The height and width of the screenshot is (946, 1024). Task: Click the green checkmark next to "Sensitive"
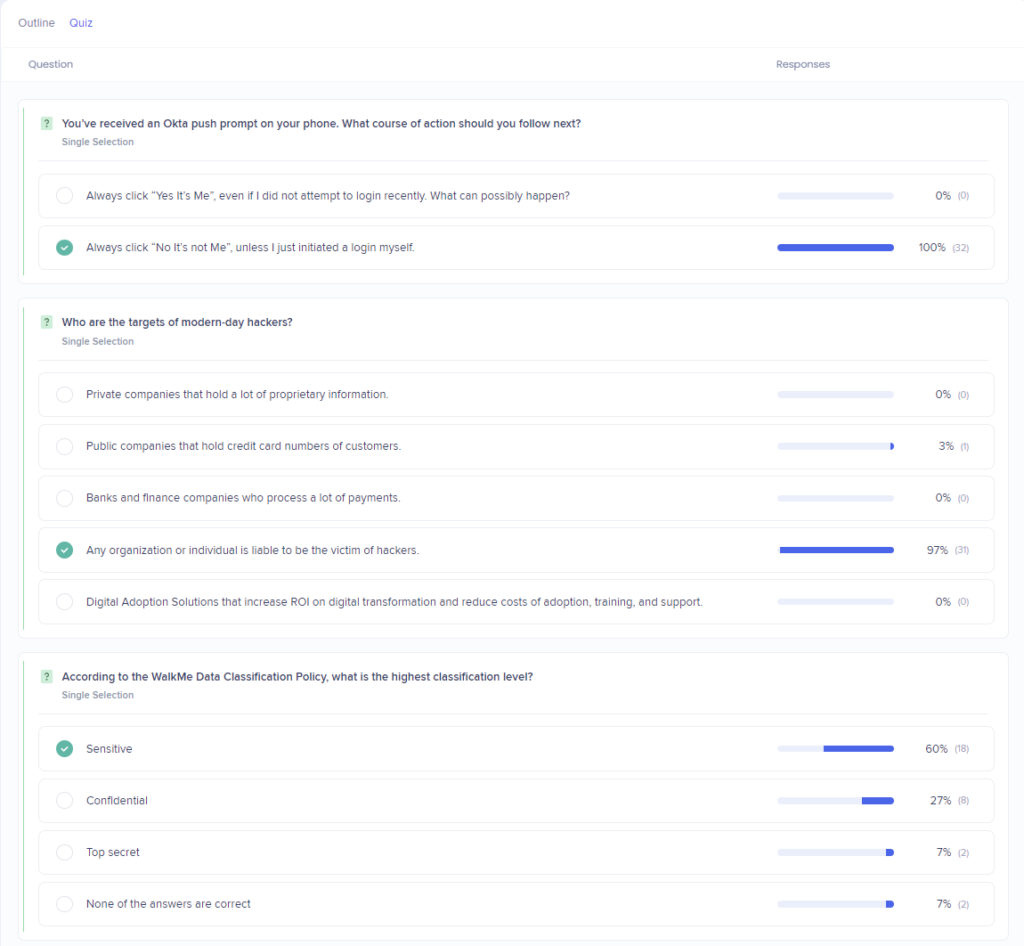click(64, 748)
